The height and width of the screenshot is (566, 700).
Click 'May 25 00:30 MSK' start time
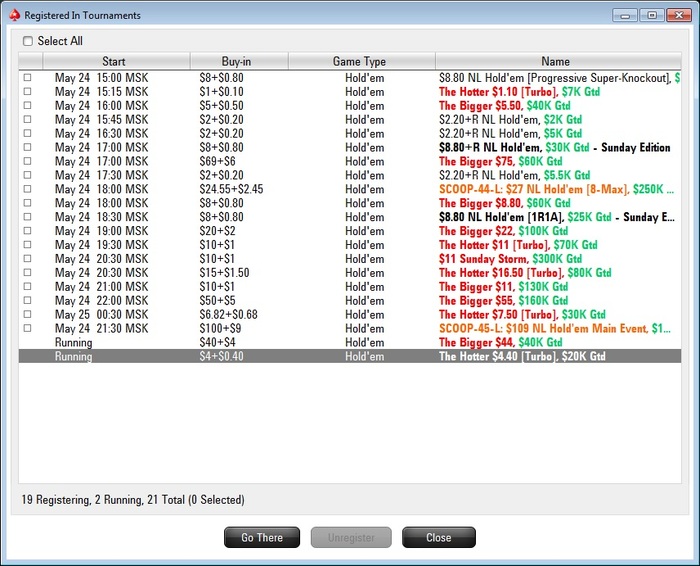[101, 315]
